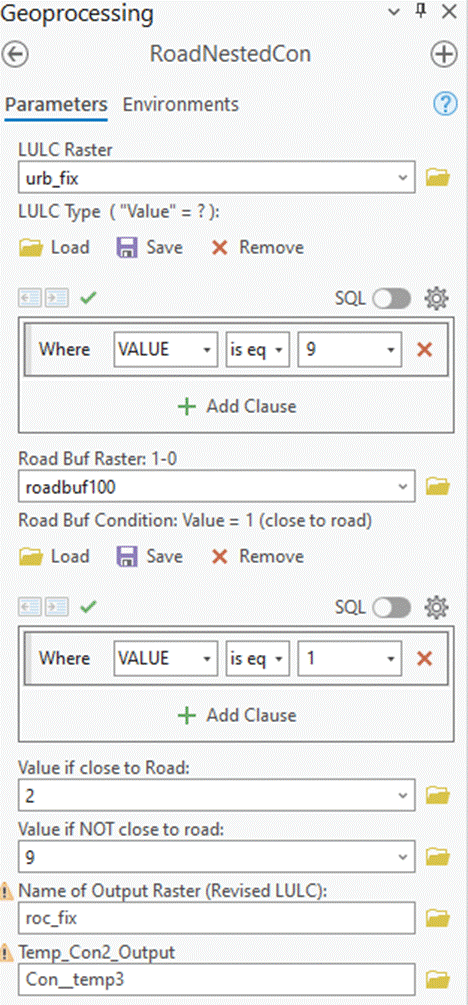
Task: Open LULC Type expression settings gear
Action: click(x=437, y=298)
